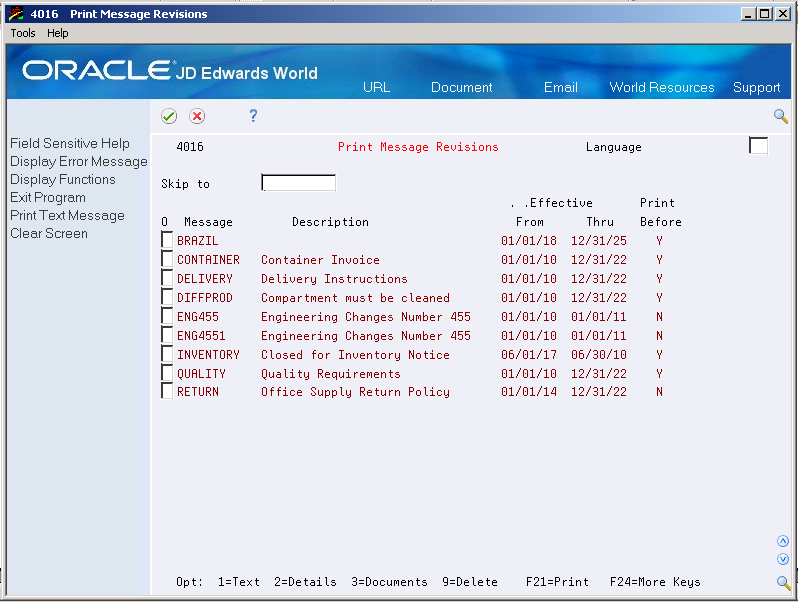Click the option box for ENG4551
The height and width of the screenshot is (602, 798).
(167, 334)
